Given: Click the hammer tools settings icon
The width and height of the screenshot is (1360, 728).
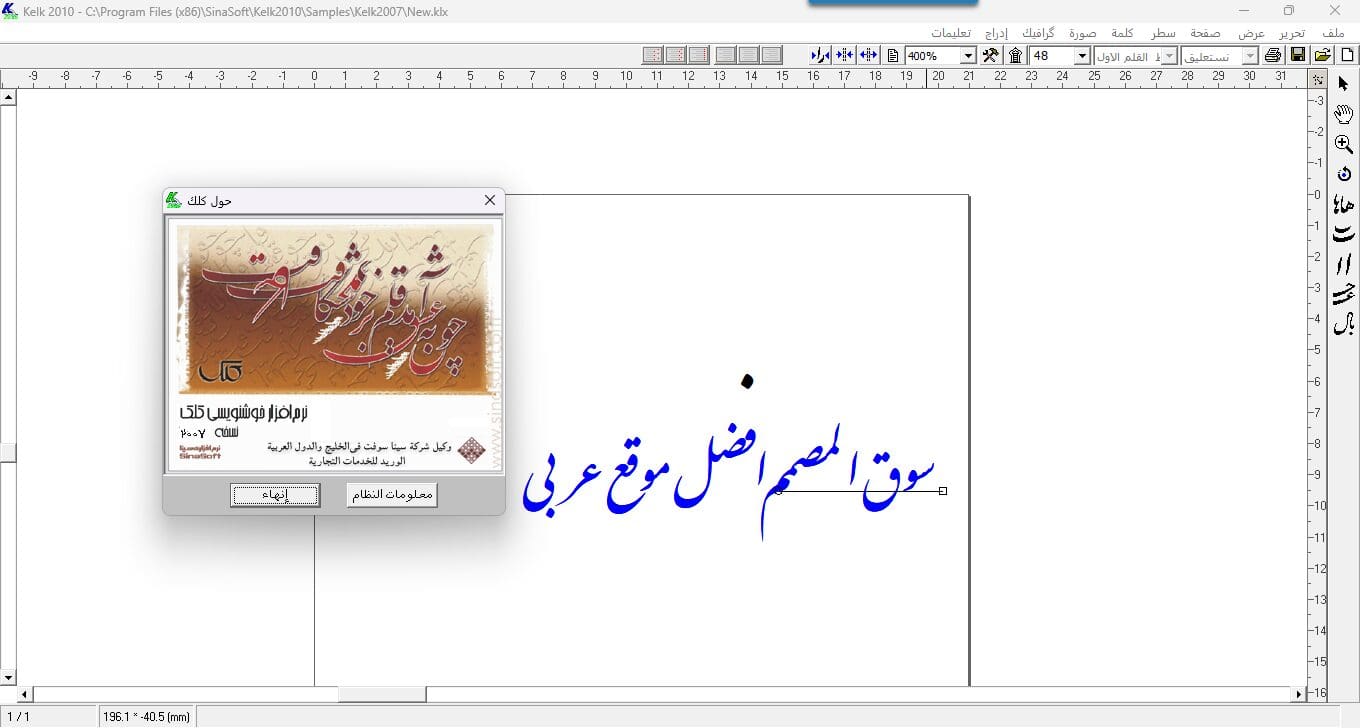Looking at the screenshot, I should click(991, 55).
